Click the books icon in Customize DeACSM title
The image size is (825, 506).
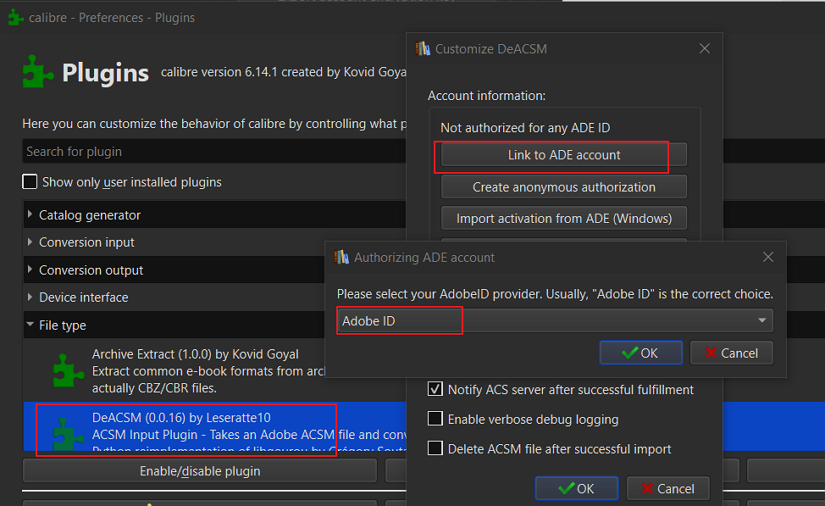click(x=422, y=49)
